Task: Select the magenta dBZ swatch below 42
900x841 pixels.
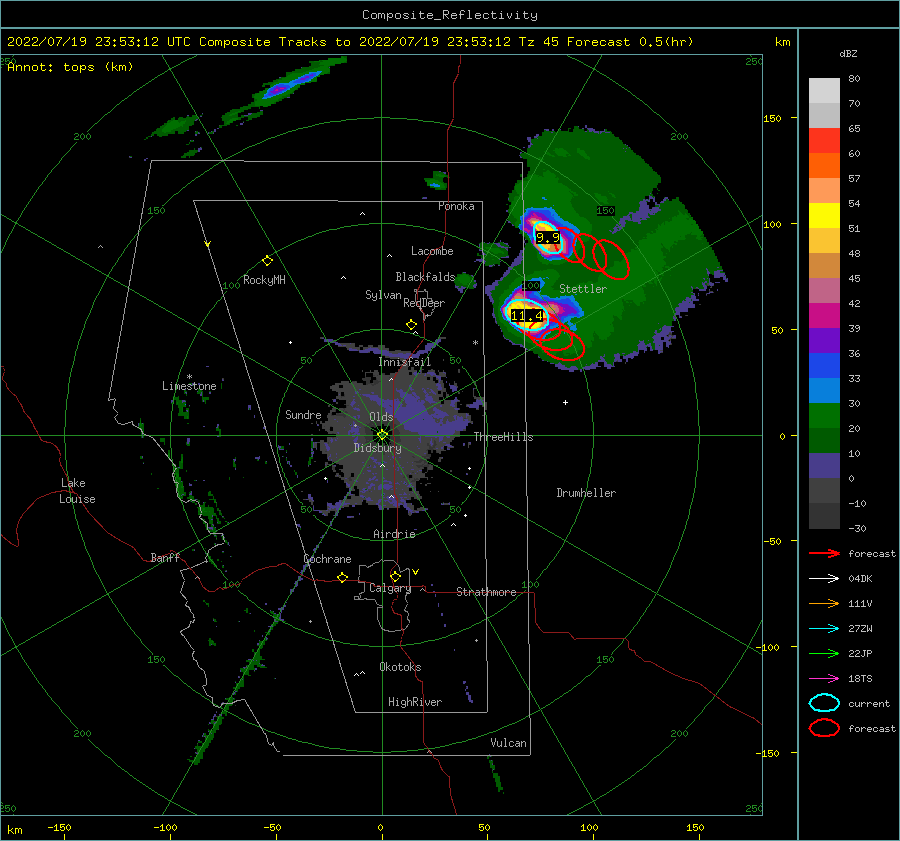Action: pos(824,316)
